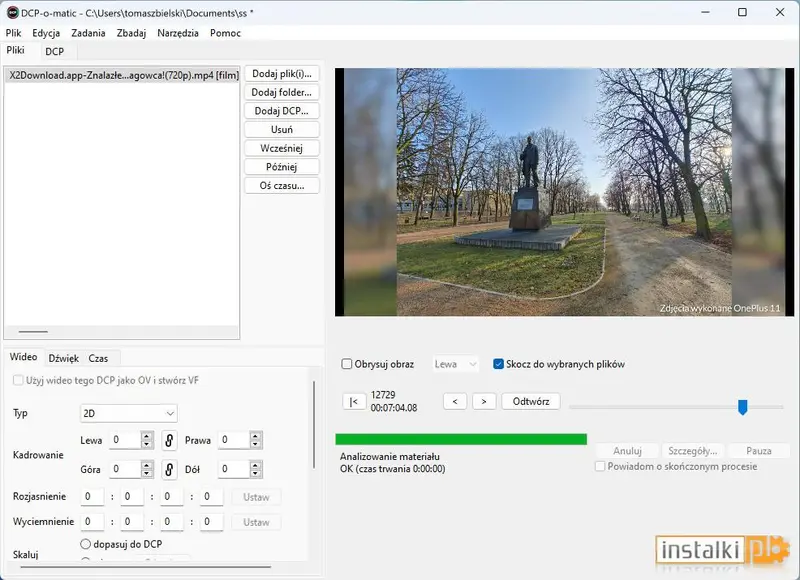Switch to the Dźwięk tab
800x580 pixels.
click(64, 358)
